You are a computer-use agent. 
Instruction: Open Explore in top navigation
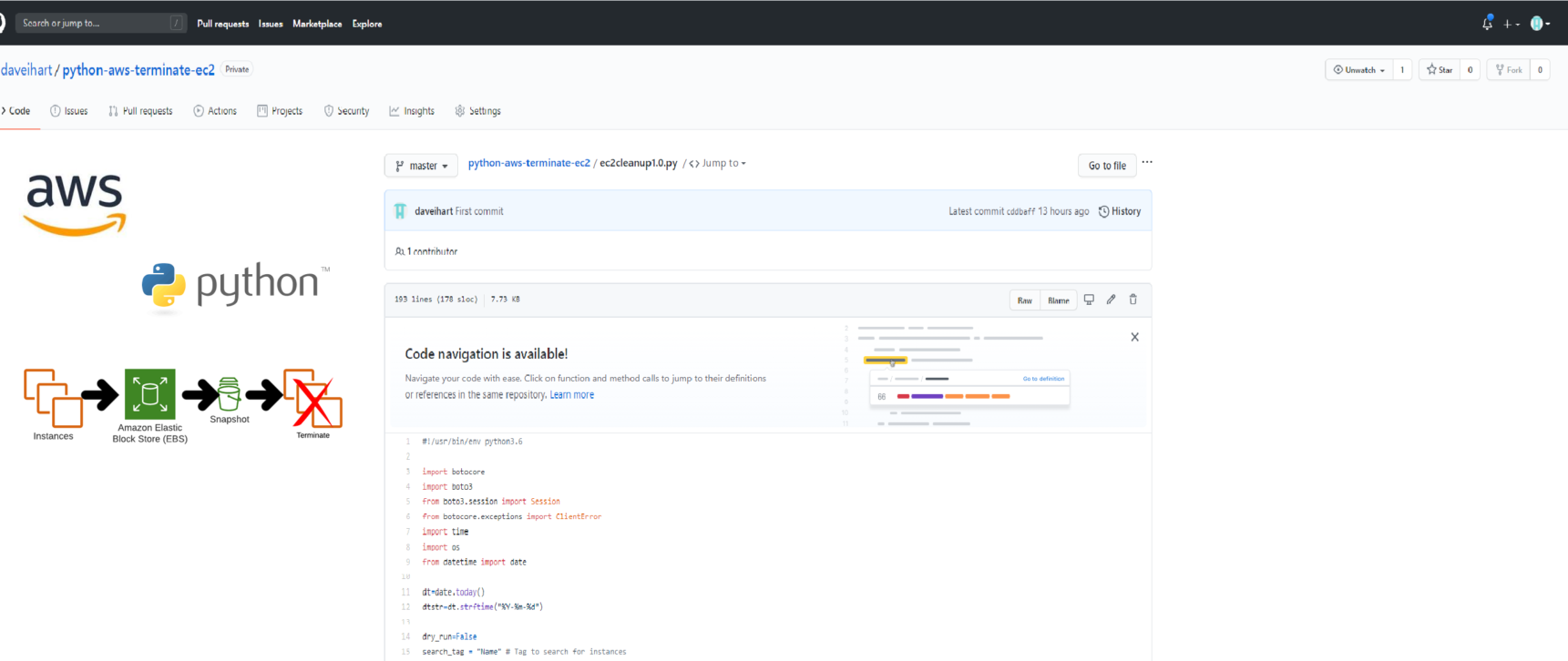tap(367, 24)
